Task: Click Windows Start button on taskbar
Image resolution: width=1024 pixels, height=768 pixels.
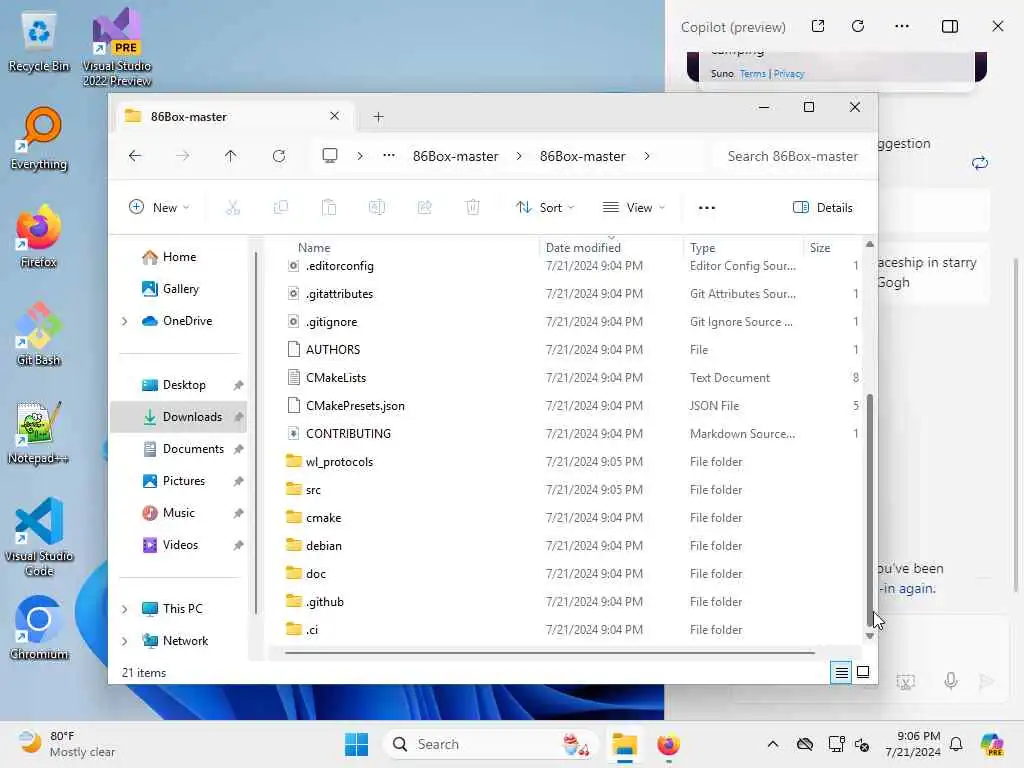Action: pos(357,744)
